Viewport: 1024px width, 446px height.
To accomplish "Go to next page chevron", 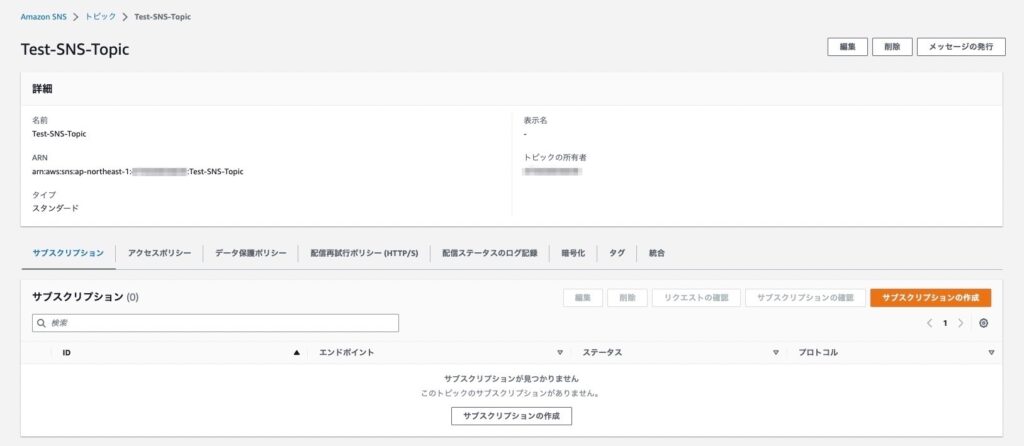I will click(x=961, y=323).
